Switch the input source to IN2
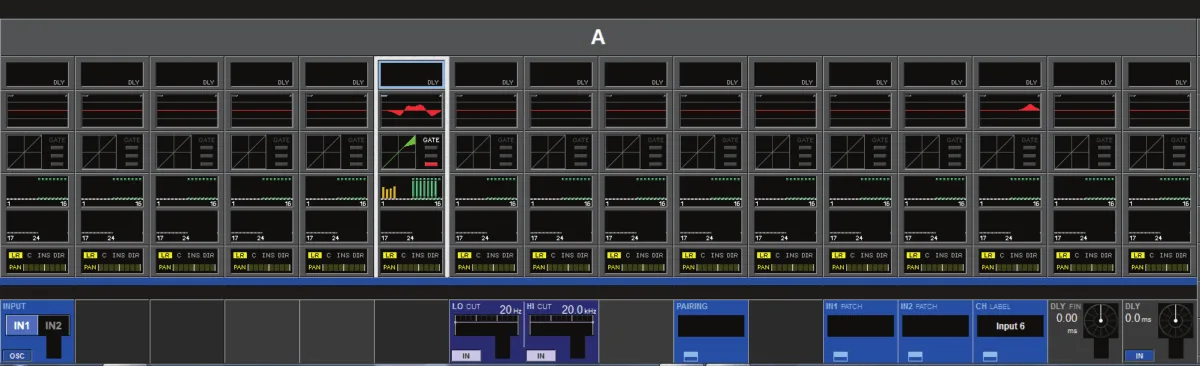 click(53, 326)
